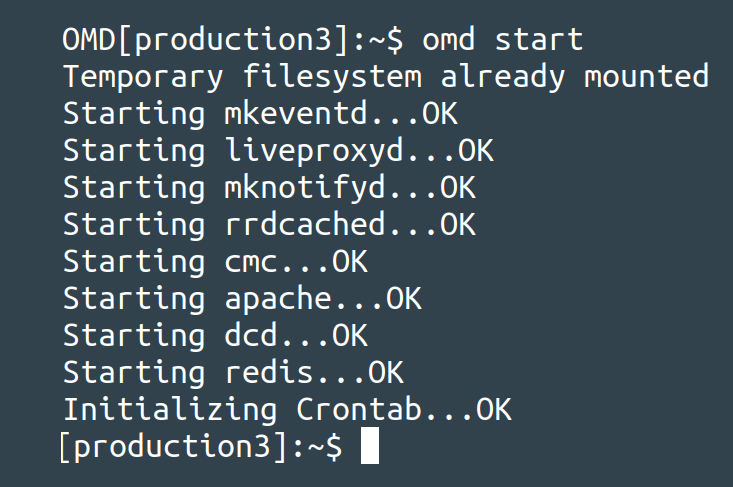This screenshot has height=487, width=733.
Task: Click the word 'apache' in the output
Action: point(278,299)
